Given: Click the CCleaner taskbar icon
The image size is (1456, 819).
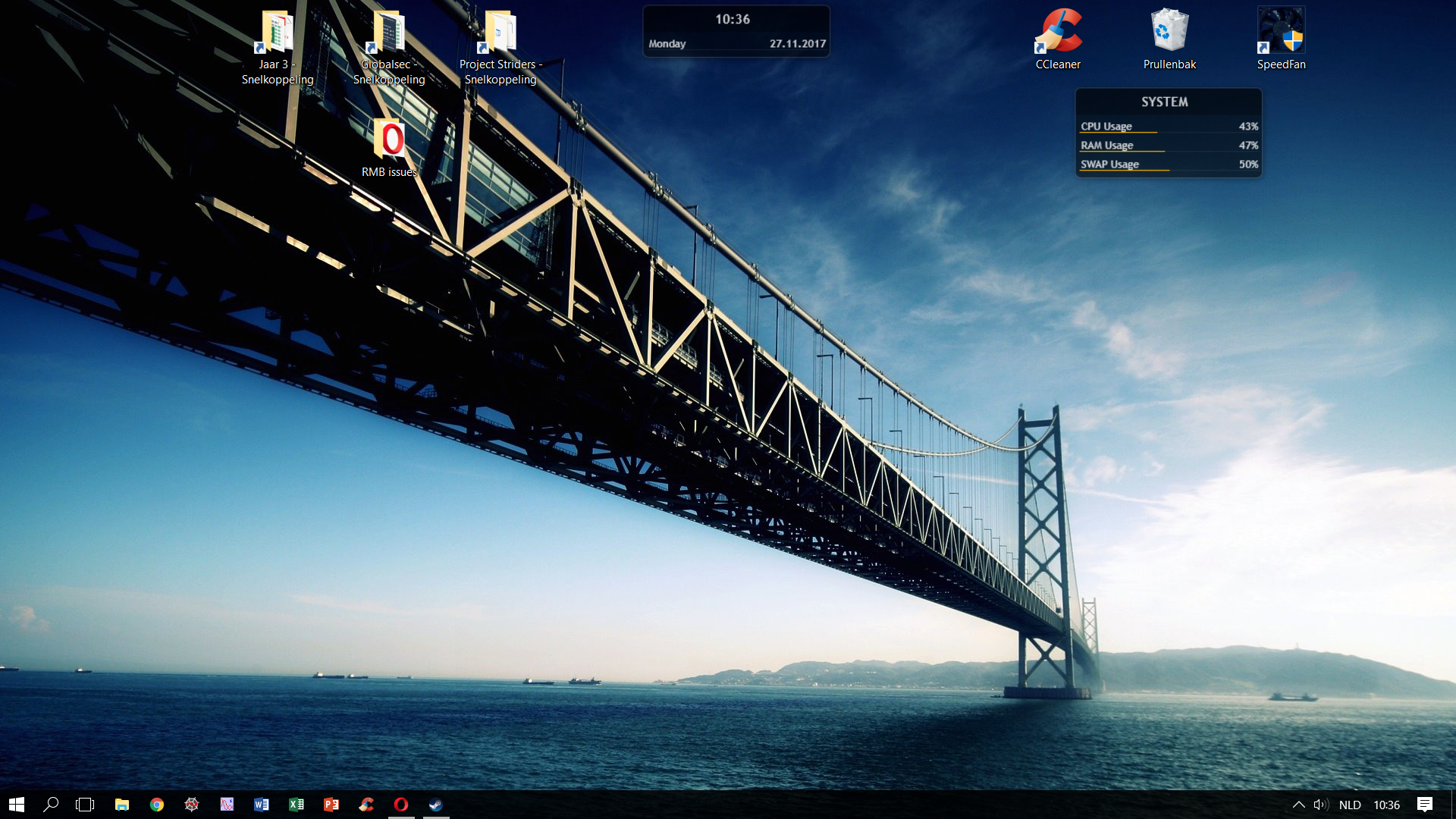Looking at the screenshot, I should [366, 805].
